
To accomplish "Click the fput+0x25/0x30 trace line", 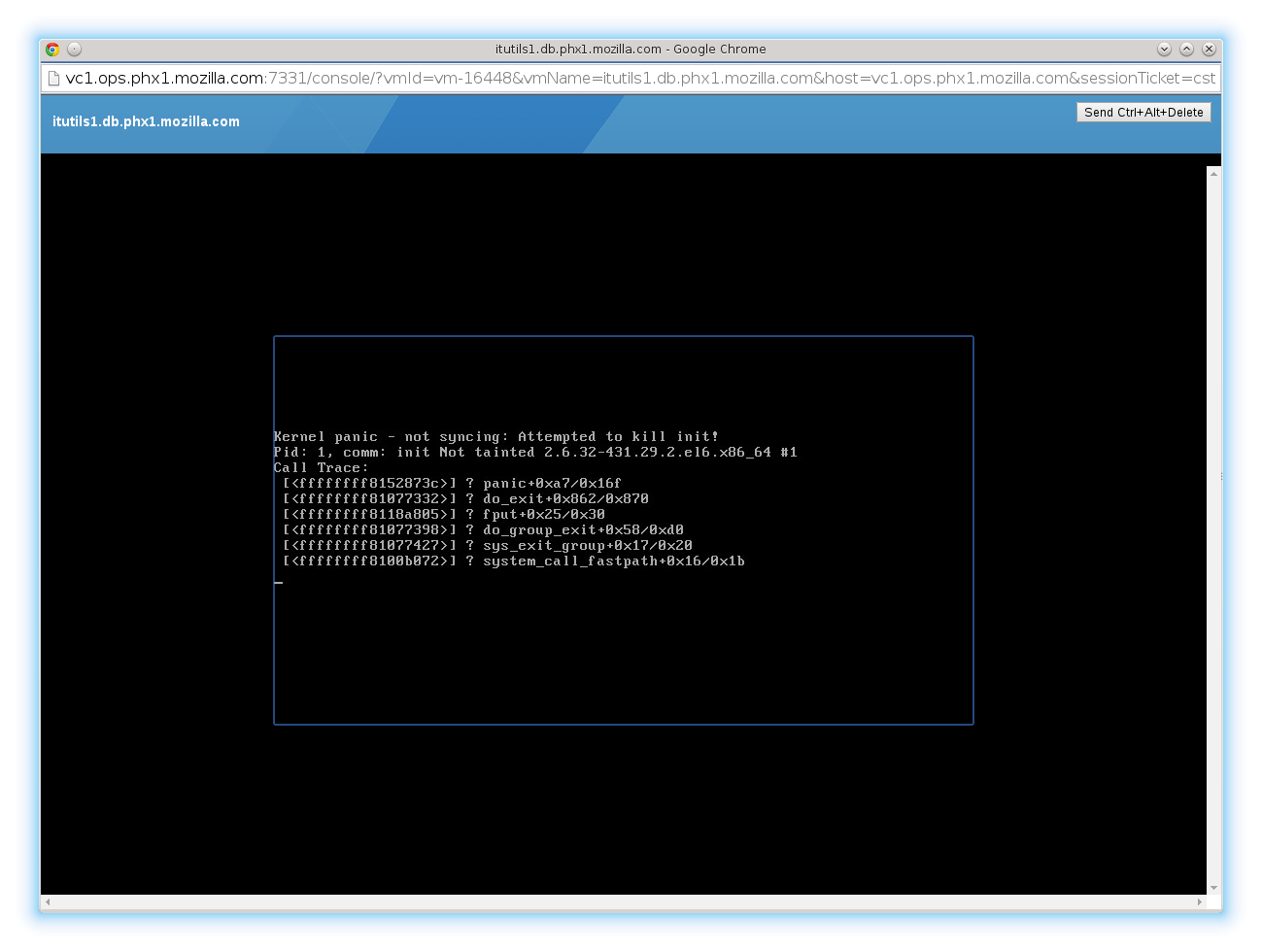I will click(444, 515).
